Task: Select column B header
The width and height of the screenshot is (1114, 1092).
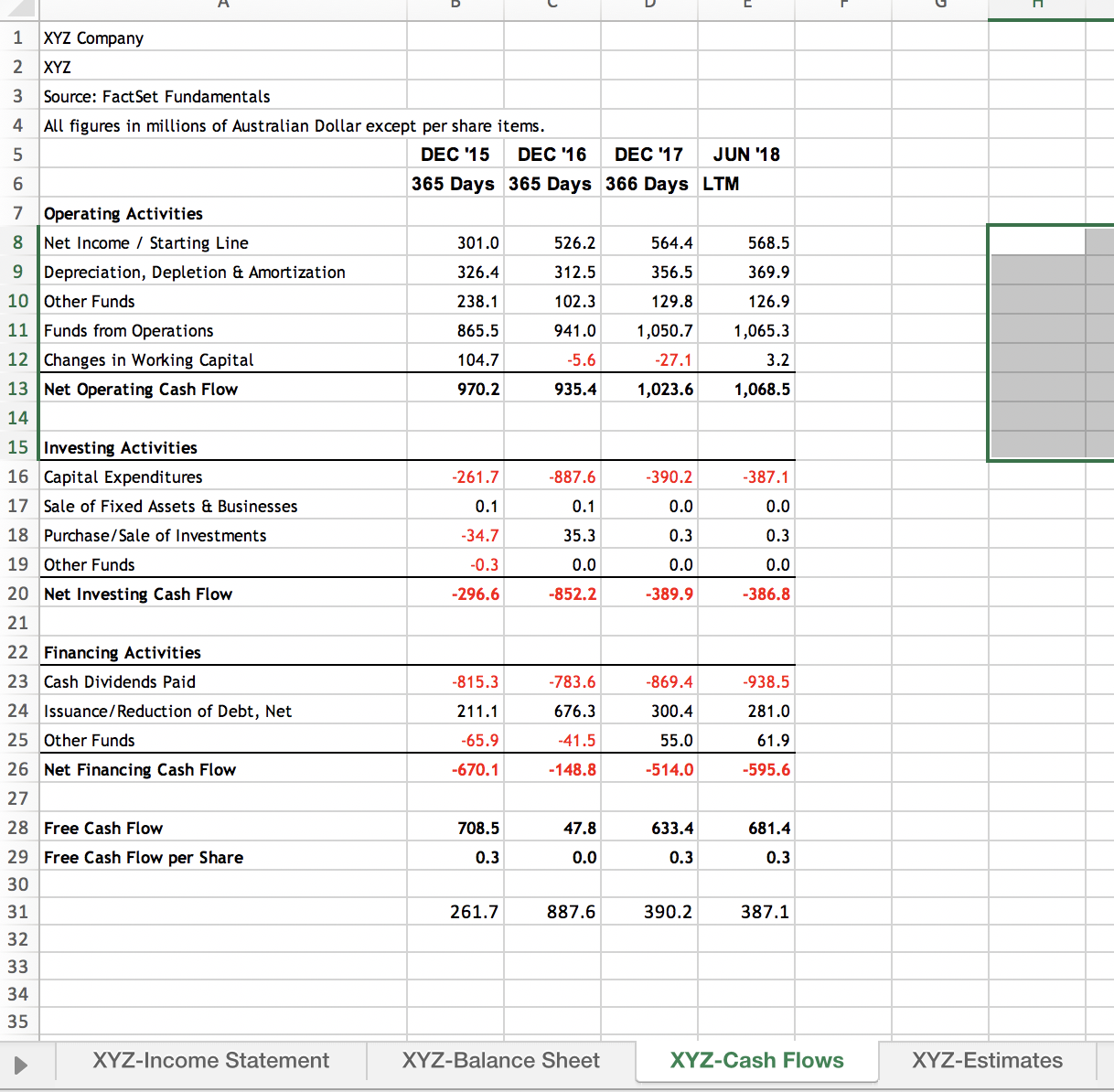Action: (455, 7)
